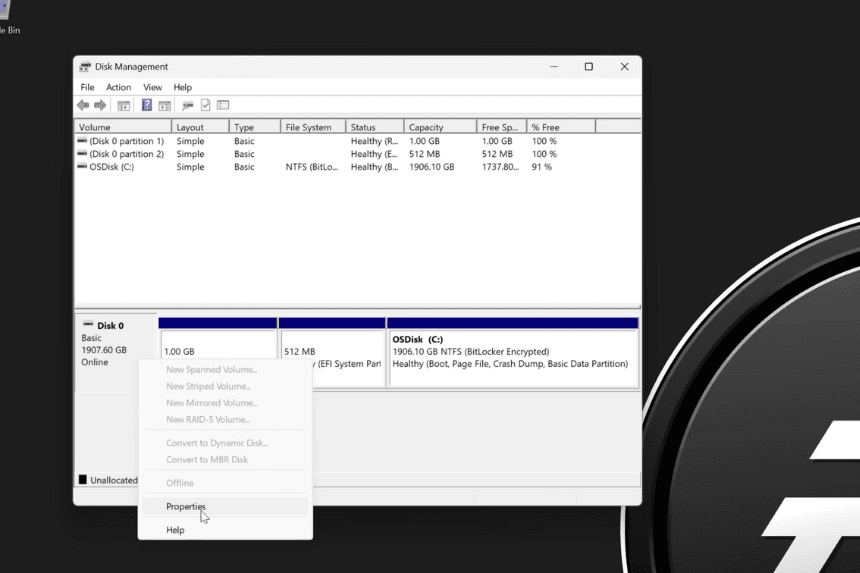The image size is (860, 573).
Task: Click the Back arrow in the toolbar
Action: tap(83, 106)
